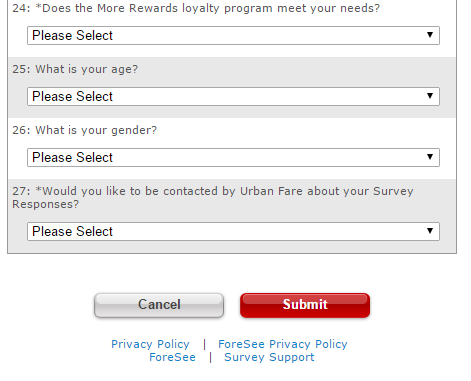Viewport: 471px width, 381px height.
Task: Click the arrow on question 27 dropdown
Action: (x=430, y=231)
